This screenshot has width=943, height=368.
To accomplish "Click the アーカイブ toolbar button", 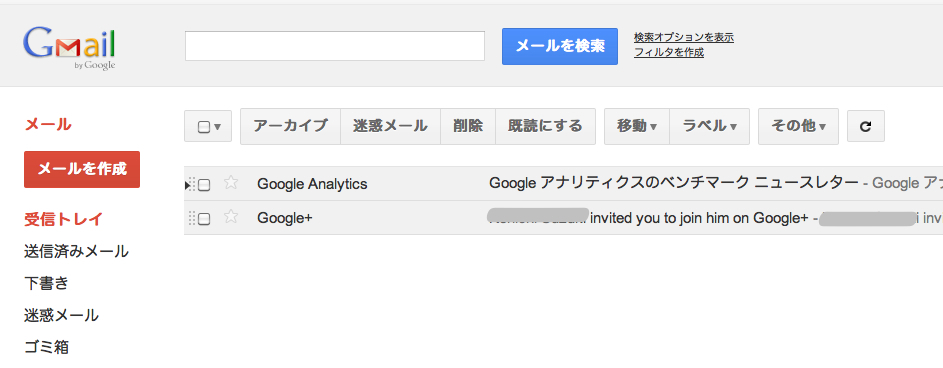I will (x=290, y=126).
